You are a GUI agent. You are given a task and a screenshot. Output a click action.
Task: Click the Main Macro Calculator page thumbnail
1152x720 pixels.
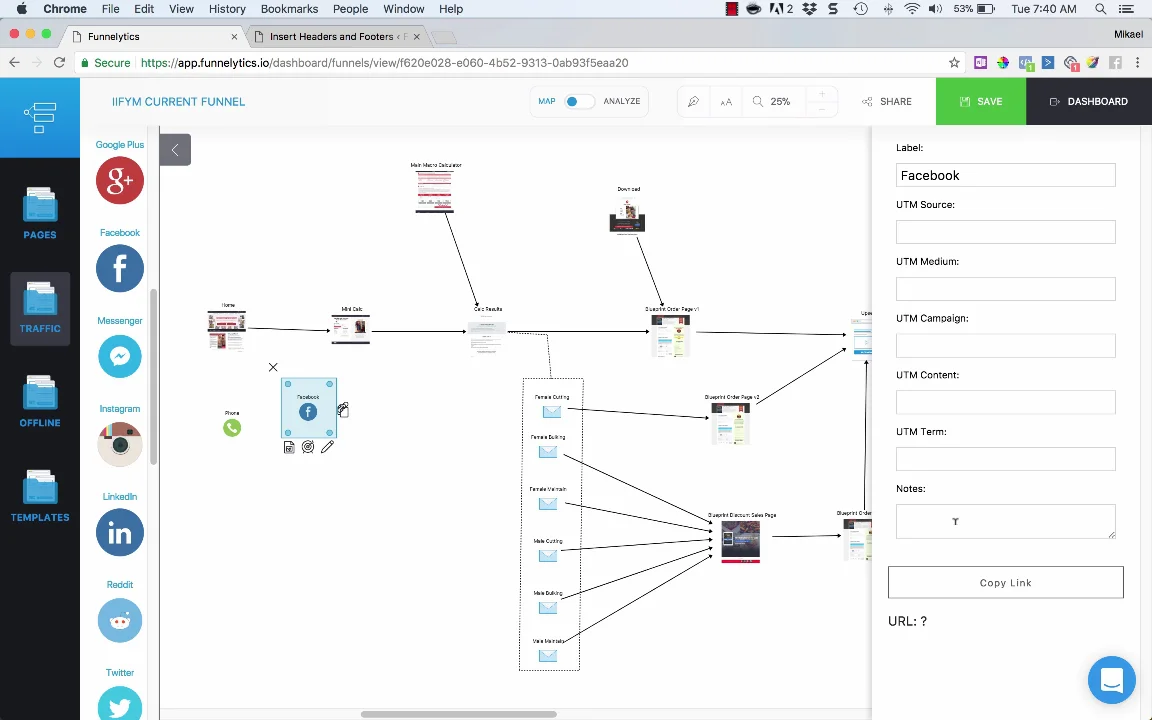pyautogui.click(x=434, y=192)
